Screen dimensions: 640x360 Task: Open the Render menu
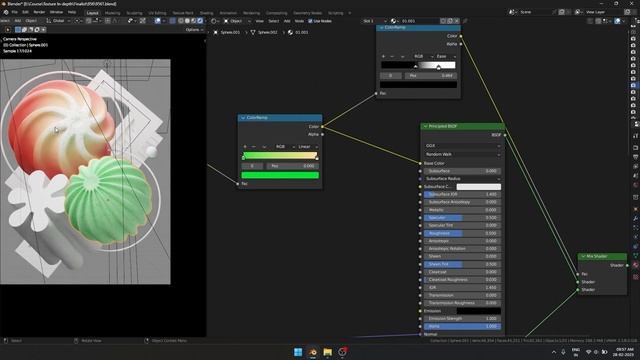pos(39,12)
